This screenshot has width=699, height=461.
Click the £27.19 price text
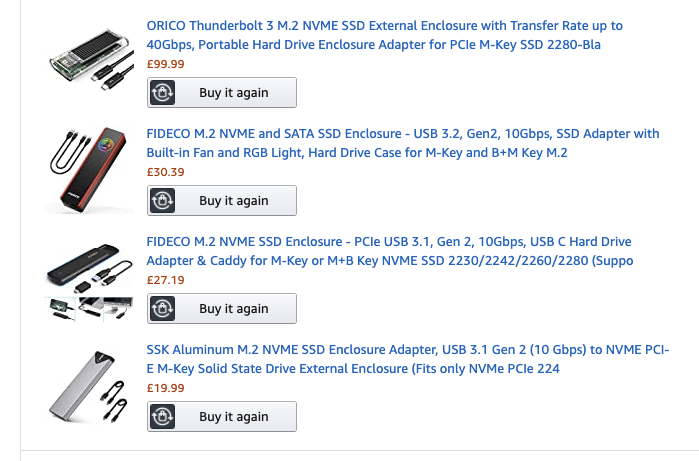pos(165,280)
